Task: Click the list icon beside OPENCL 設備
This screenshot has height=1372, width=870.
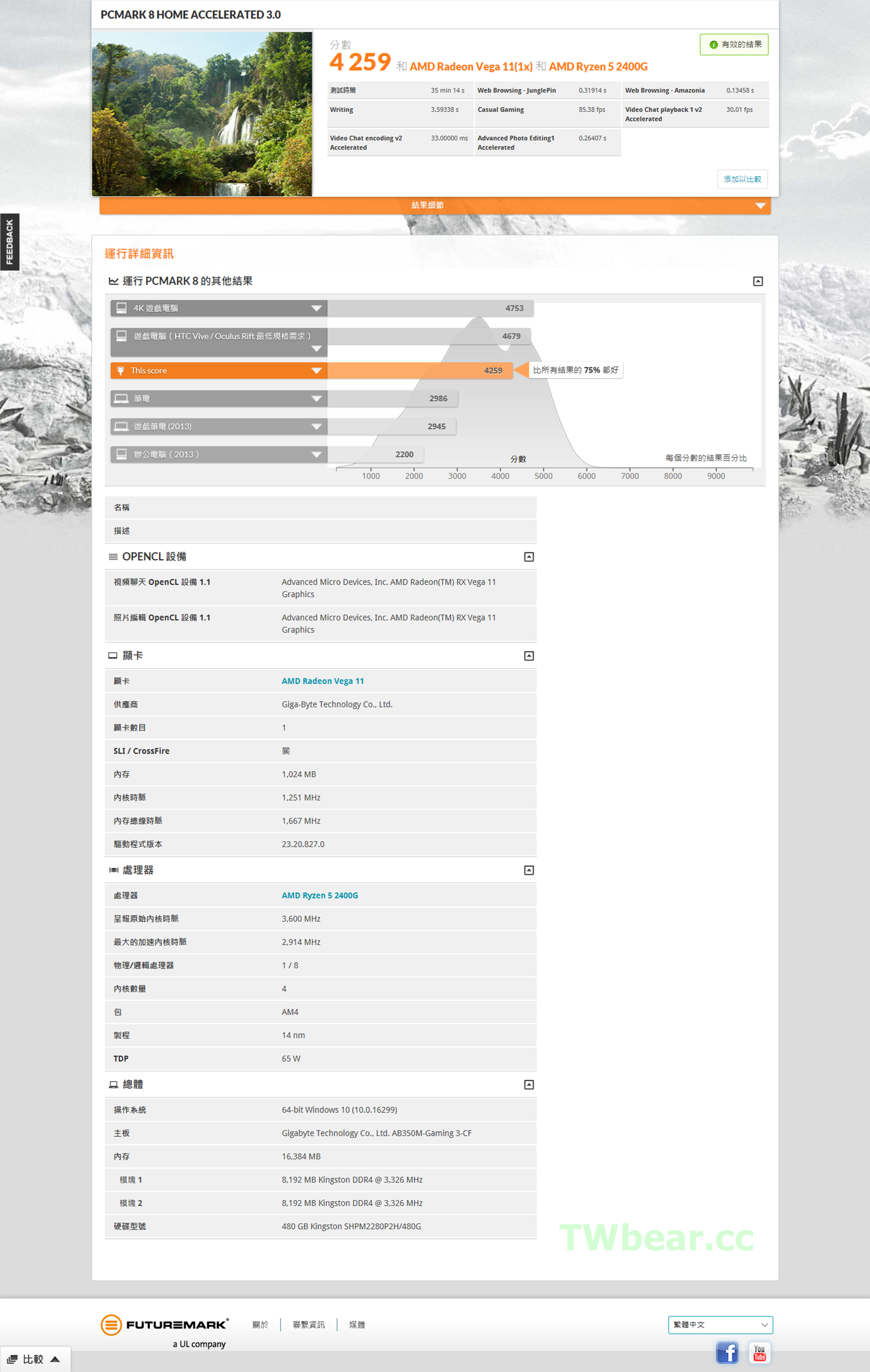Action: point(113,557)
